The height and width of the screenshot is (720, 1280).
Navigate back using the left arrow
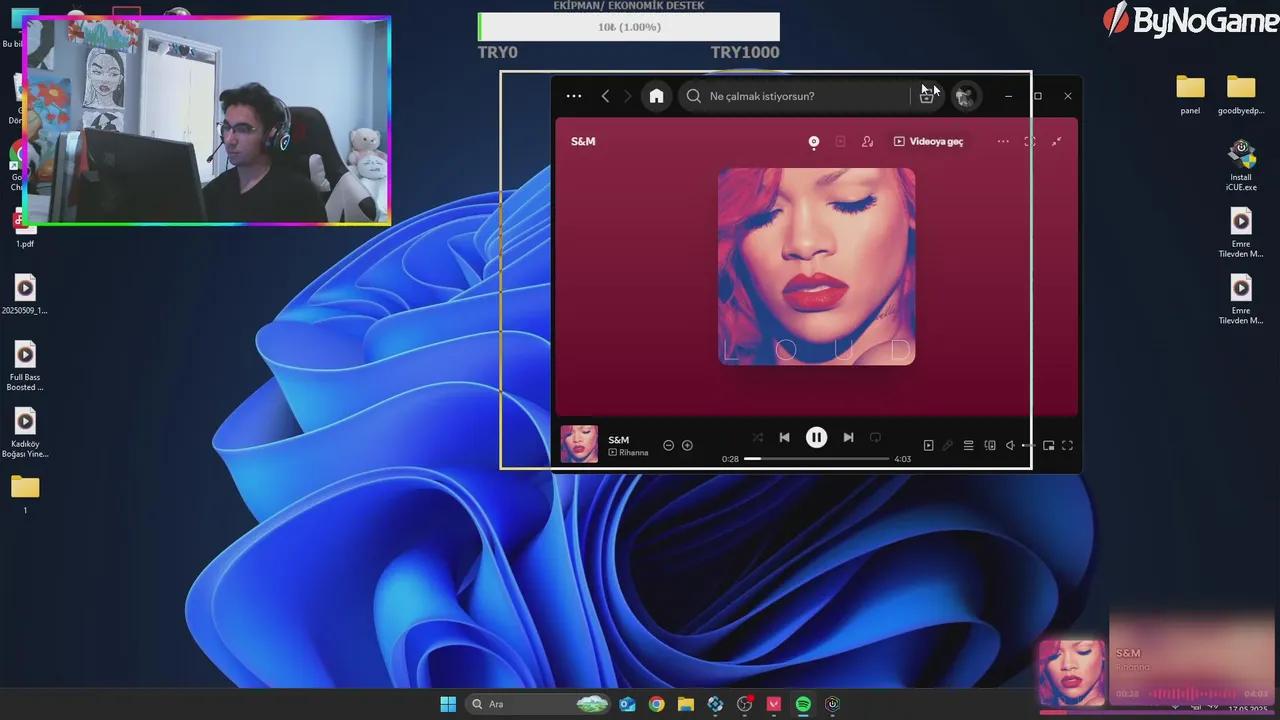605,96
